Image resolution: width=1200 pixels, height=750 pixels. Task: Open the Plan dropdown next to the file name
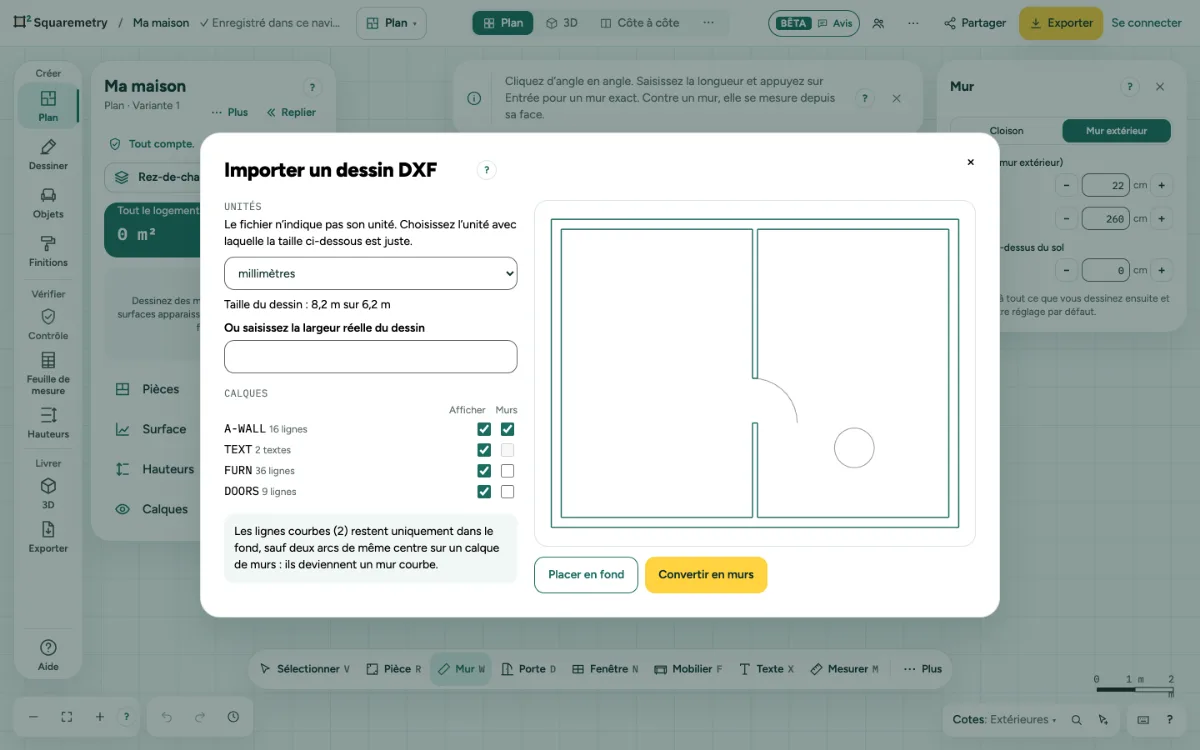pos(391,23)
